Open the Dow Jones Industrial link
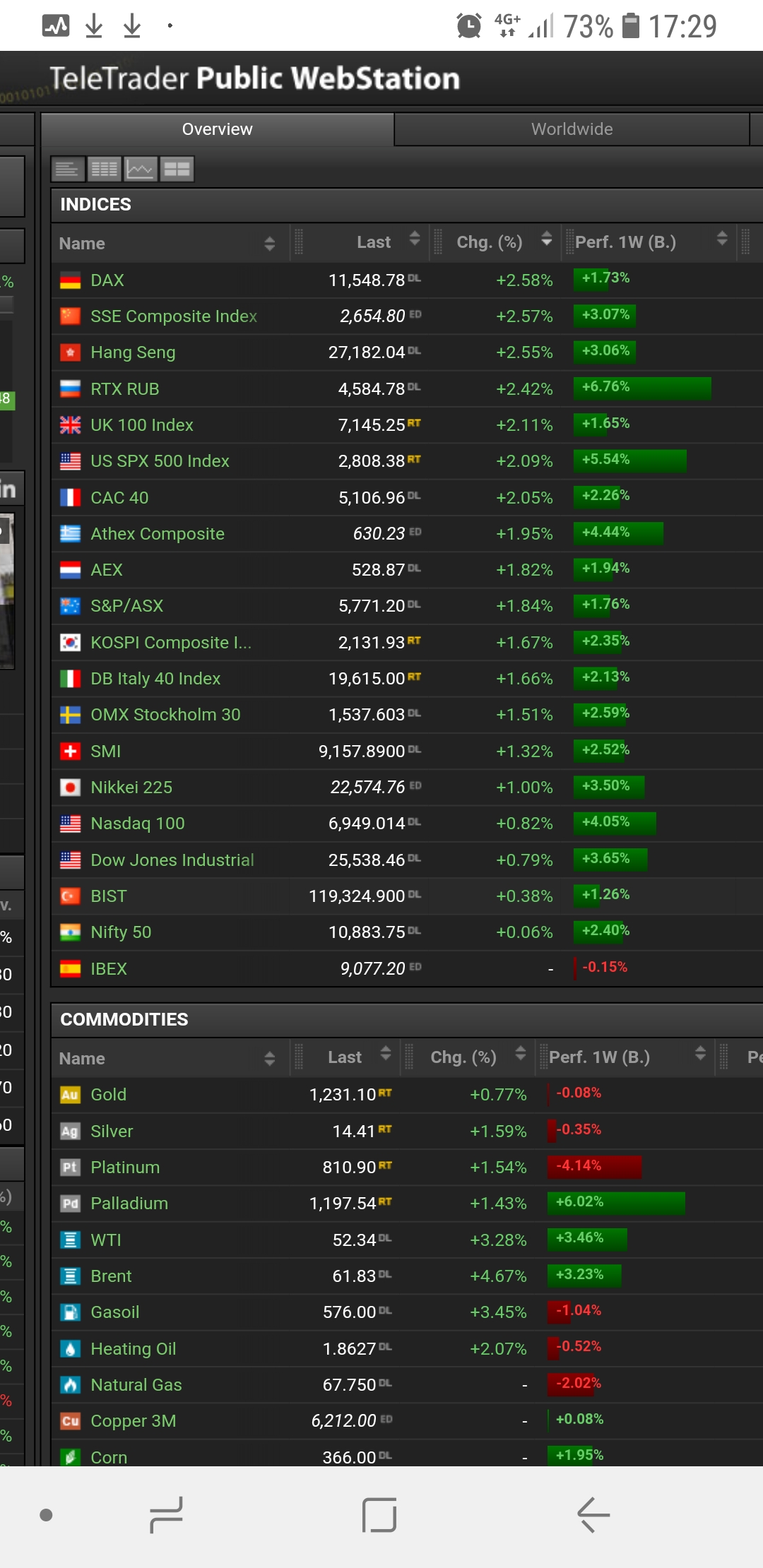The image size is (763, 1568). coord(172,860)
